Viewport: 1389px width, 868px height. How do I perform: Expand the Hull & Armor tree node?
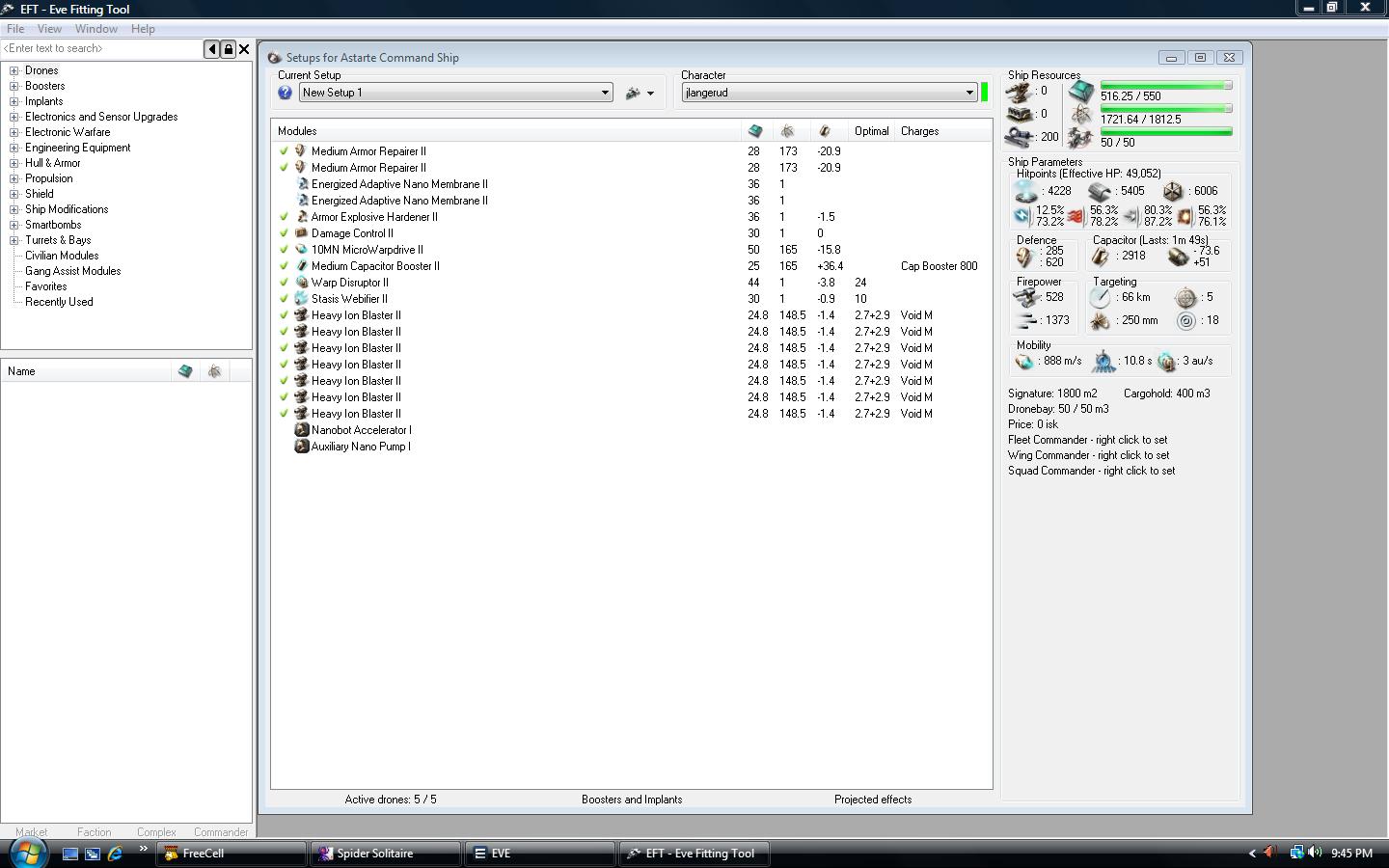[14, 163]
